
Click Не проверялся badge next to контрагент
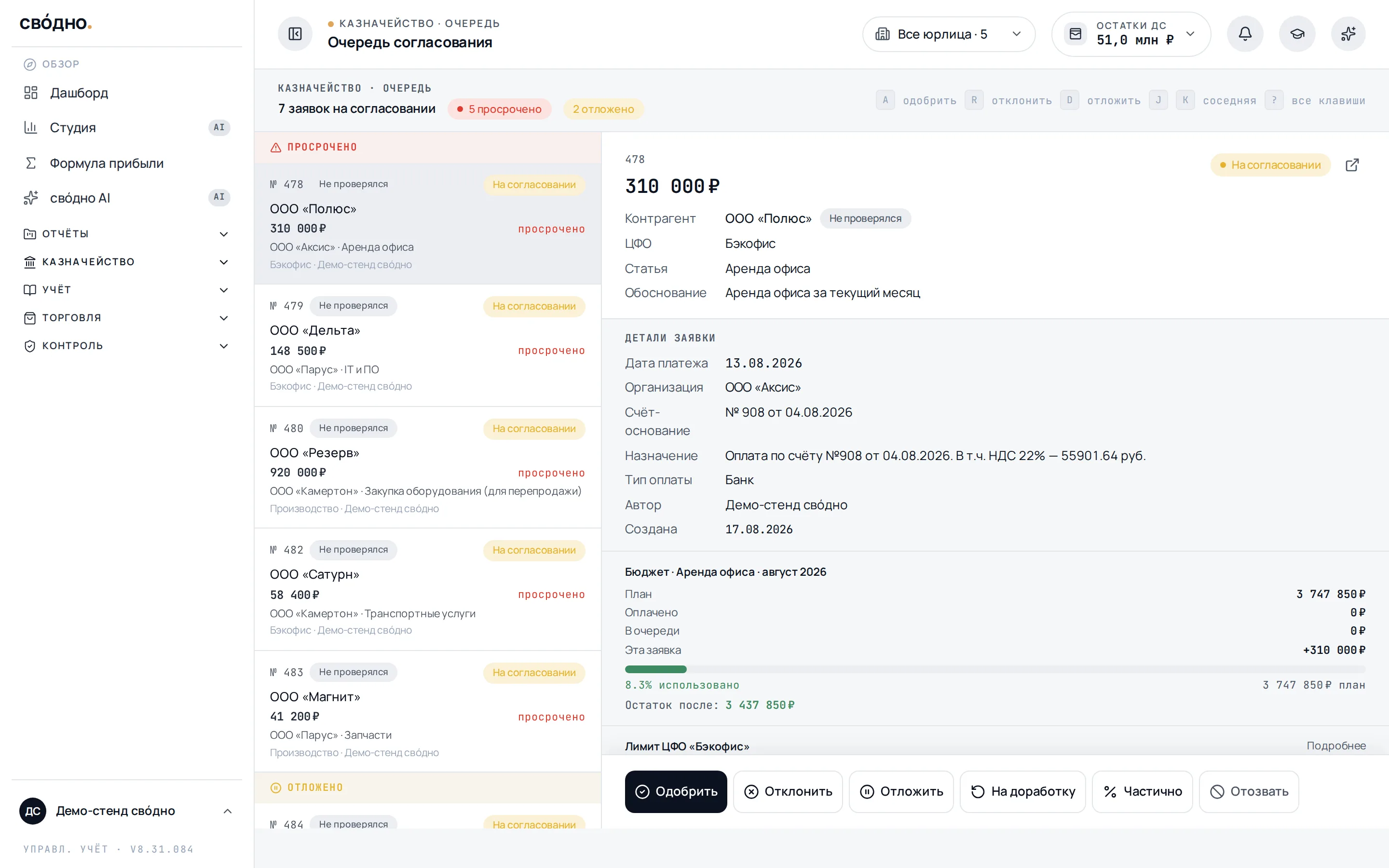coord(865,219)
